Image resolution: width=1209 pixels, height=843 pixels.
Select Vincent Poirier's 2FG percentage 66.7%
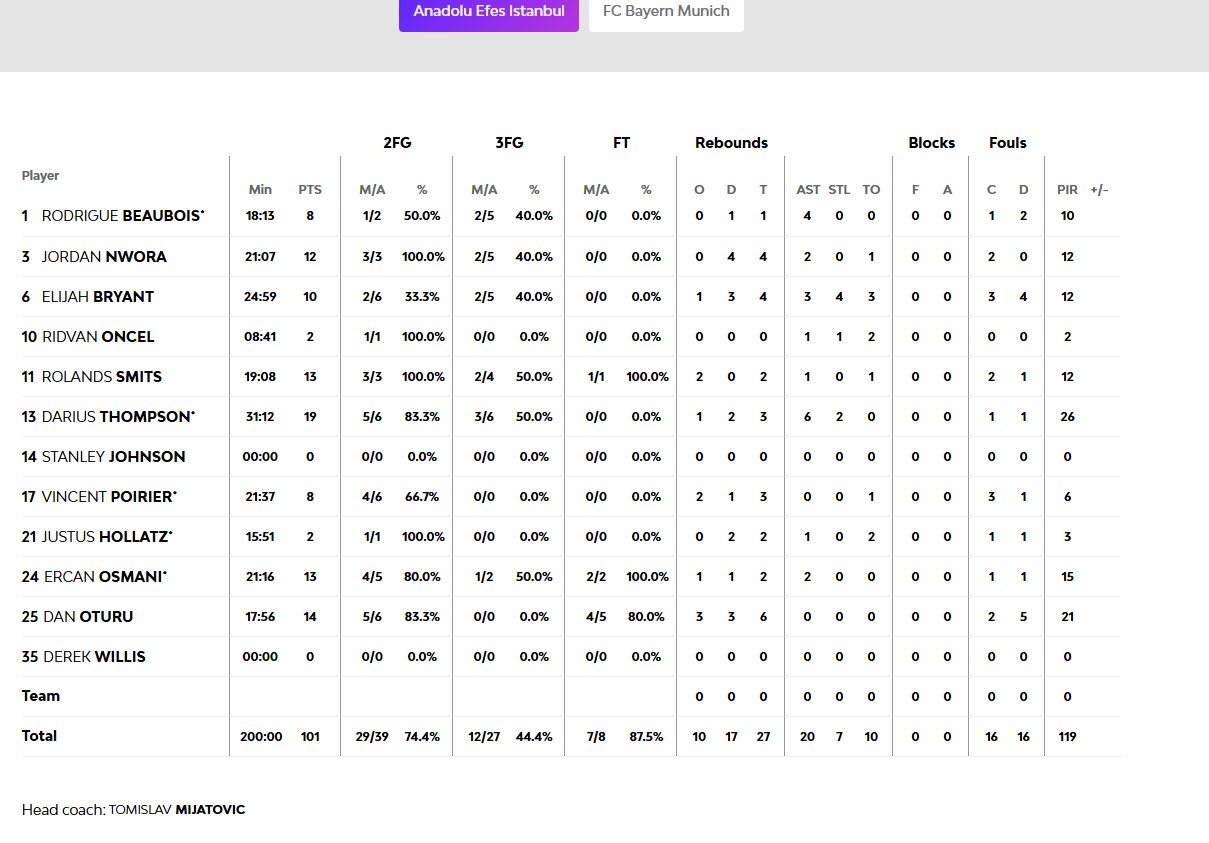tap(422, 496)
